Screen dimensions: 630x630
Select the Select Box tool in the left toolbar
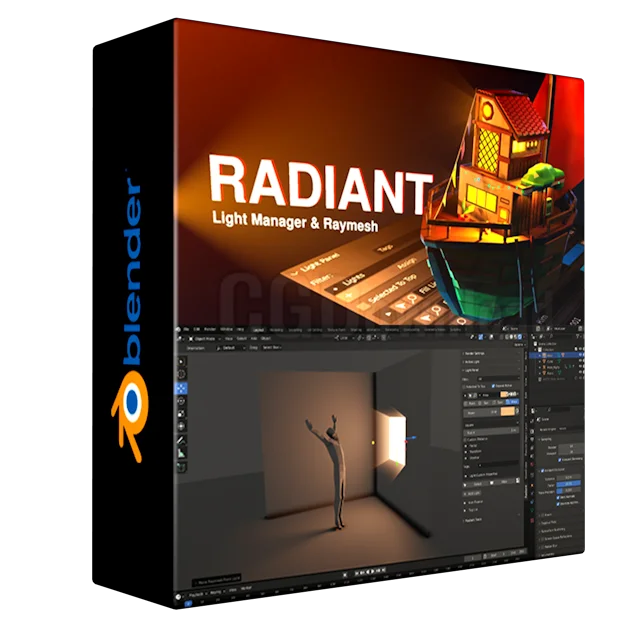pos(182,361)
